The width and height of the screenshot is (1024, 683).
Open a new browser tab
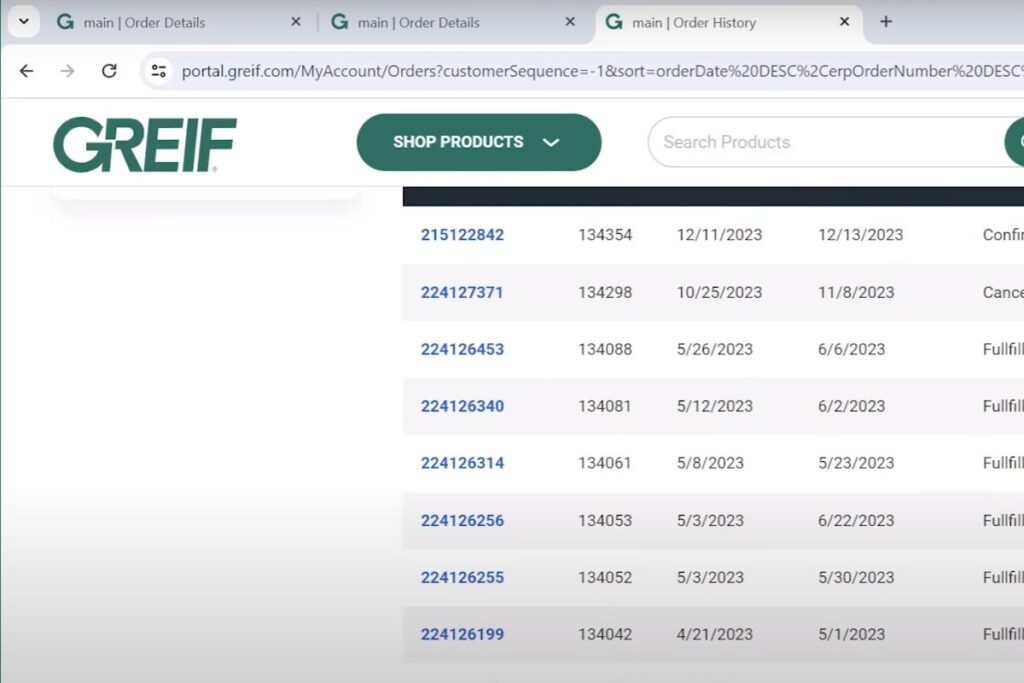(x=886, y=22)
